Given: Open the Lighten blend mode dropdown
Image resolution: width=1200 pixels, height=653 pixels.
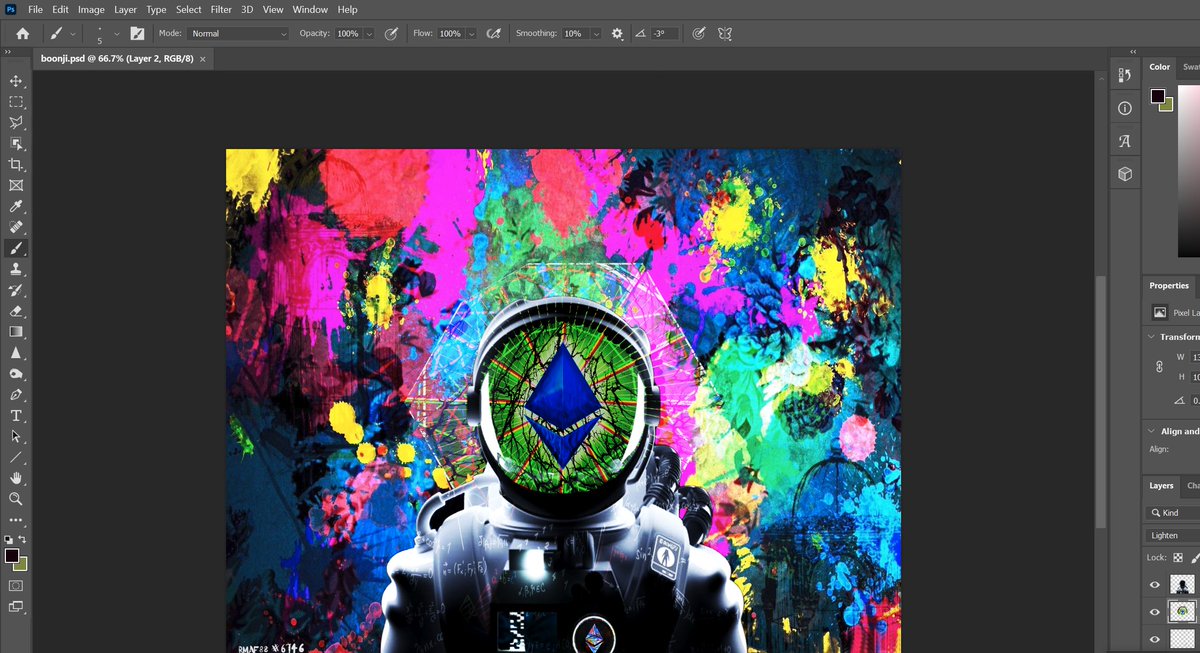Looking at the screenshot, I should pos(1173,535).
